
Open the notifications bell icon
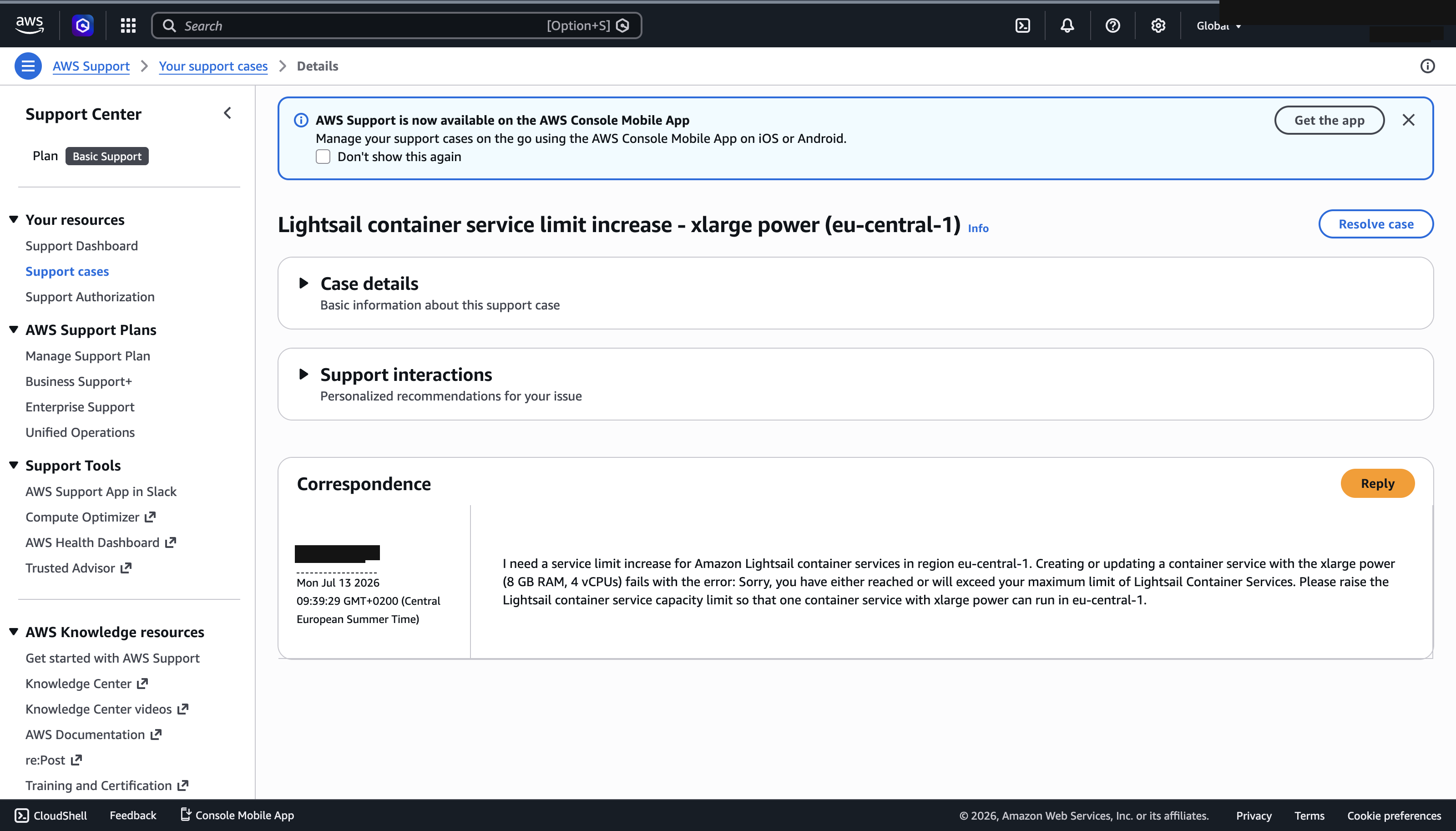tap(1067, 25)
